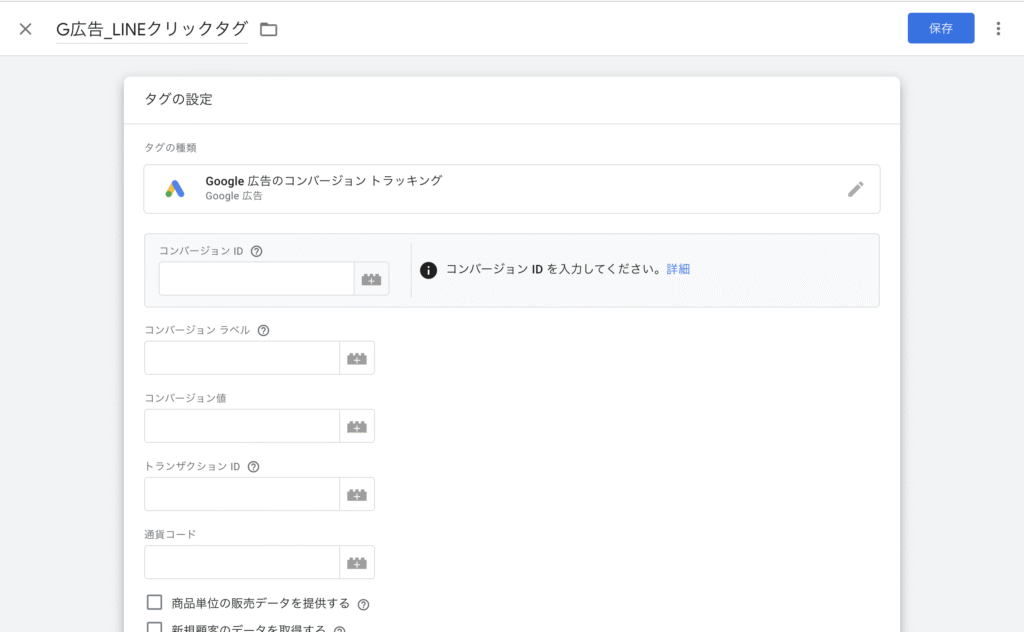Image resolution: width=1024 pixels, height=632 pixels.
Task: Click the コンバージョン ラベル input field
Action: [x=242, y=358]
